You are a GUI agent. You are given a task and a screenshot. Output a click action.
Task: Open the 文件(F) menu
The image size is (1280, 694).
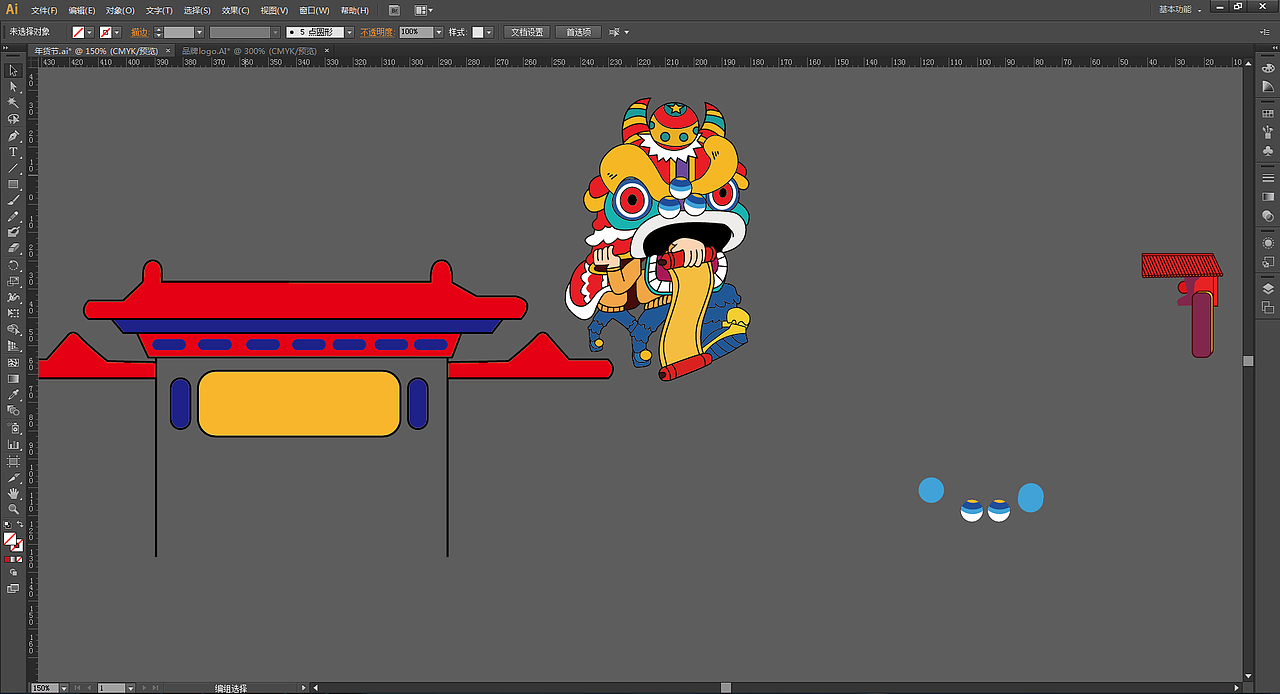click(x=44, y=10)
